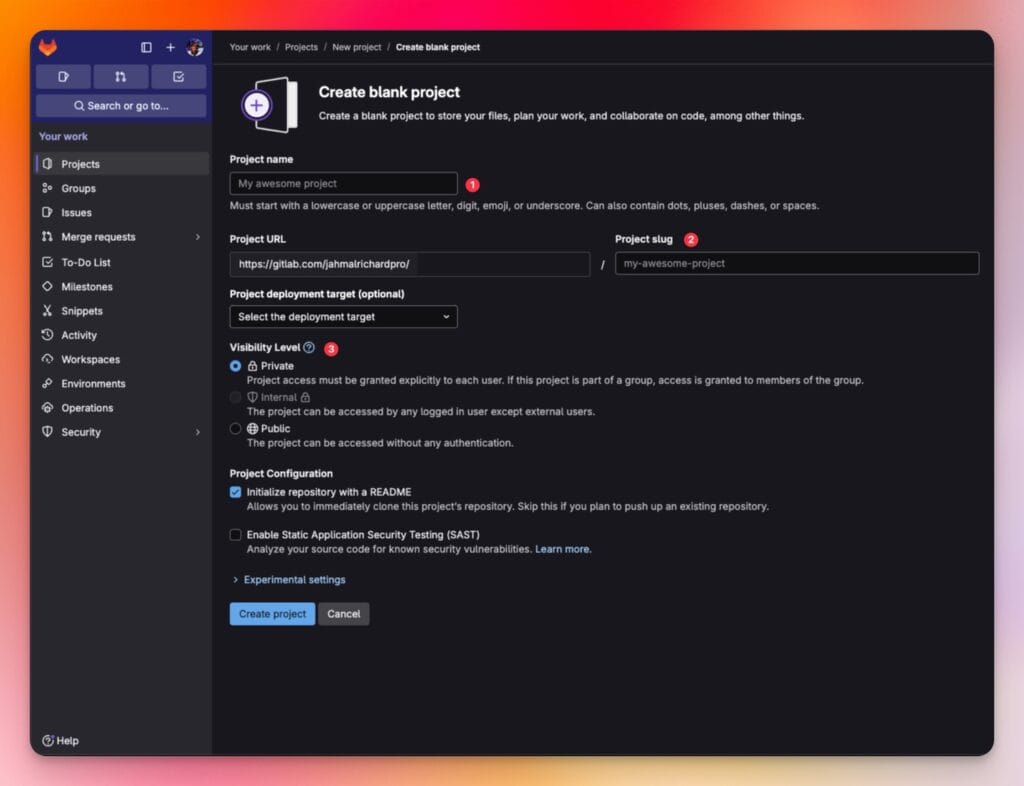
Task: Click the Your work sidebar heading
Action: click(x=63, y=136)
